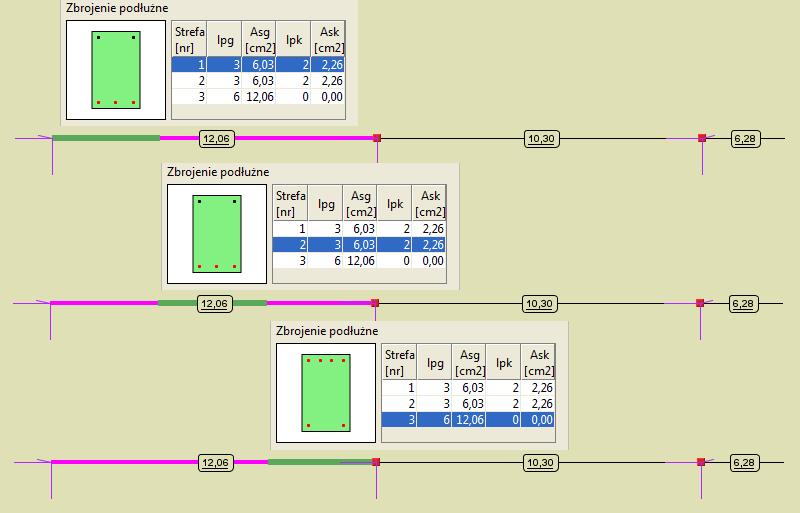Click the middle panel's beam cross-section preview
The height and width of the screenshot is (513, 800).
217,234
